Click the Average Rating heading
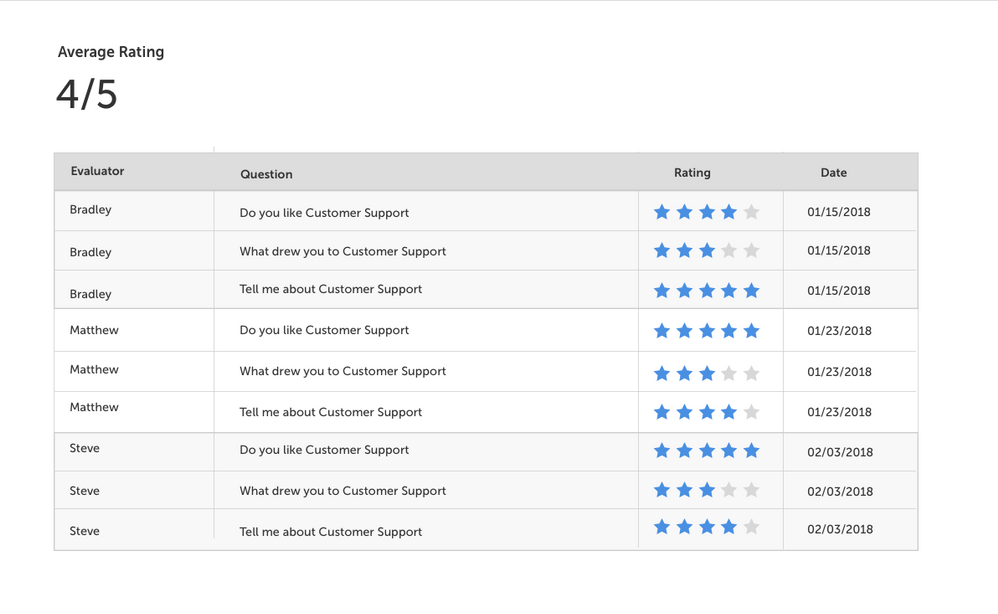Image resolution: width=998 pixels, height=614 pixels. pyautogui.click(x=111, y=52)
